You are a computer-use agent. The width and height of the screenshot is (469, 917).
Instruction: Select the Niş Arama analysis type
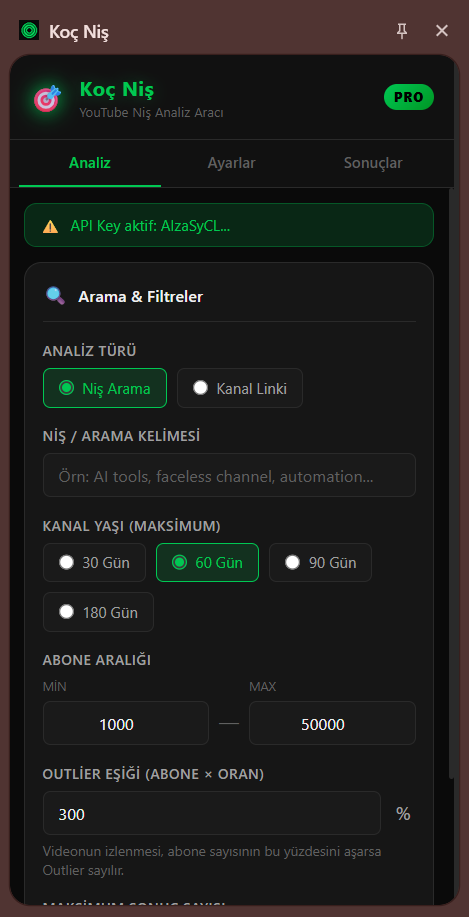pos(105,388)
